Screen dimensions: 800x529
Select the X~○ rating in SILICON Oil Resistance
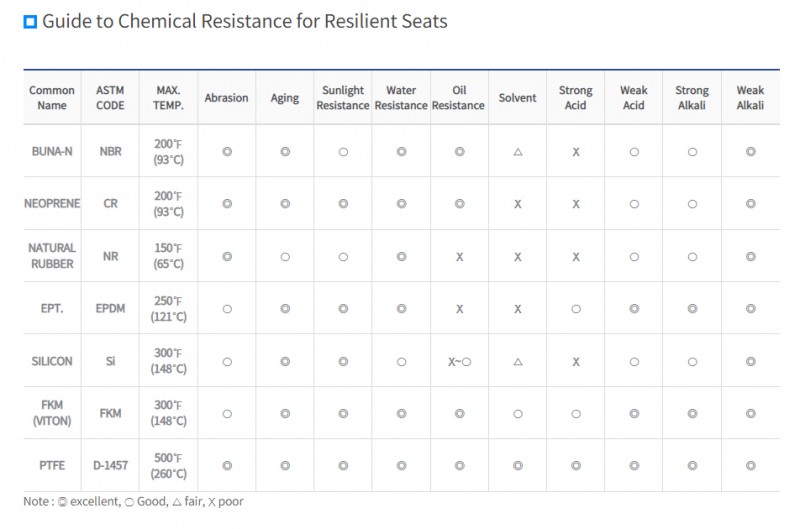point(460,361)
